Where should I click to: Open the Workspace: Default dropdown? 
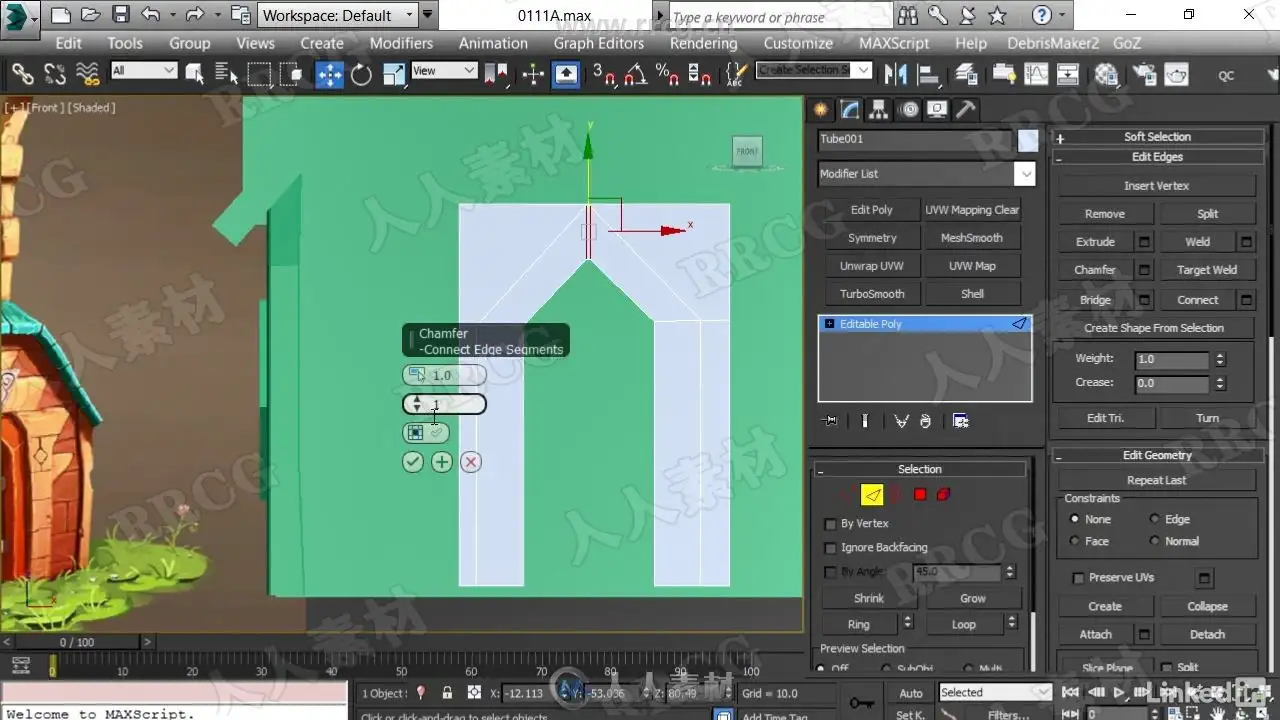[x=339, y=15]
